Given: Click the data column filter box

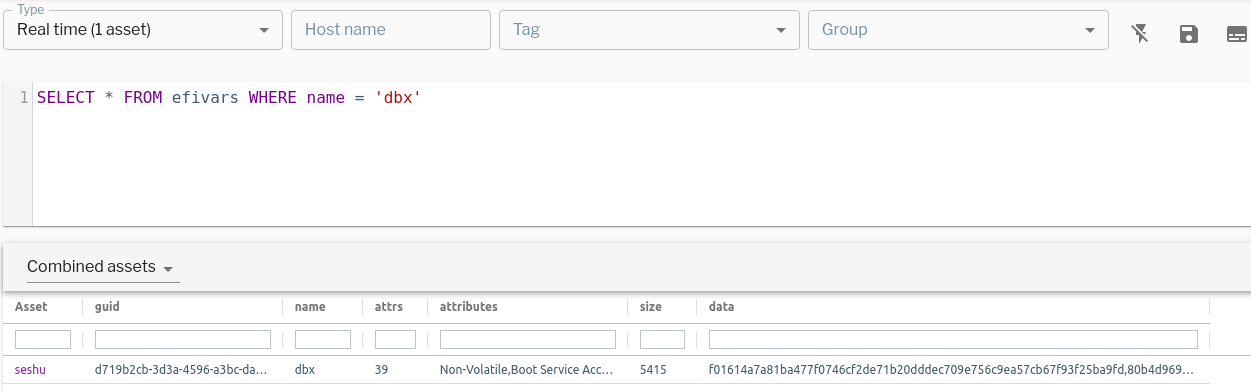Looking at the screenshot, I should point(953,339).
